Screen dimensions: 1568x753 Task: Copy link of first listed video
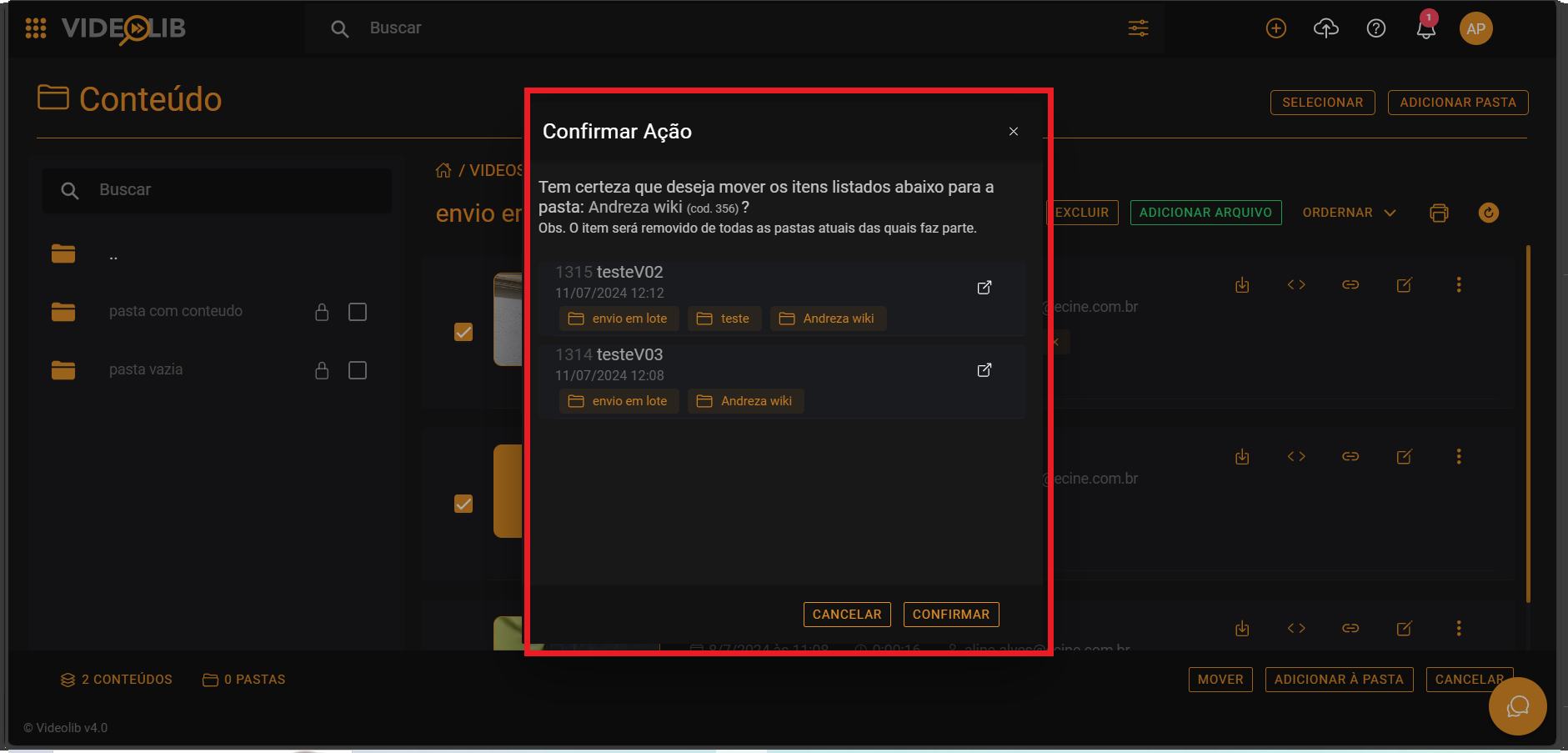[x=1350, y=285]
